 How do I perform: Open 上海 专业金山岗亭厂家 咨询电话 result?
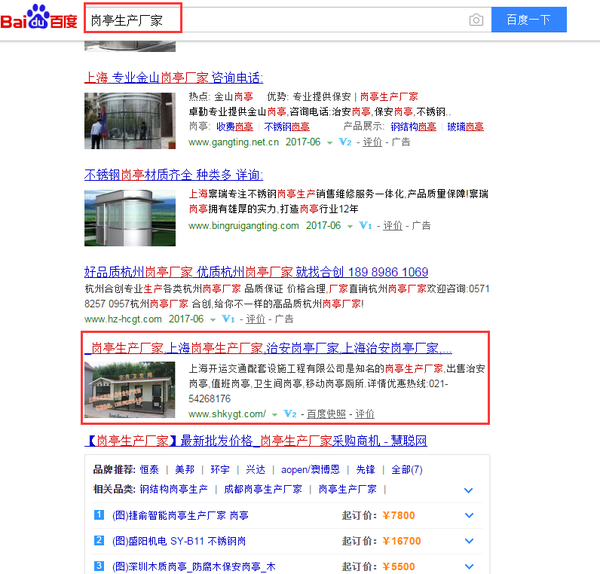click(173, 78)
